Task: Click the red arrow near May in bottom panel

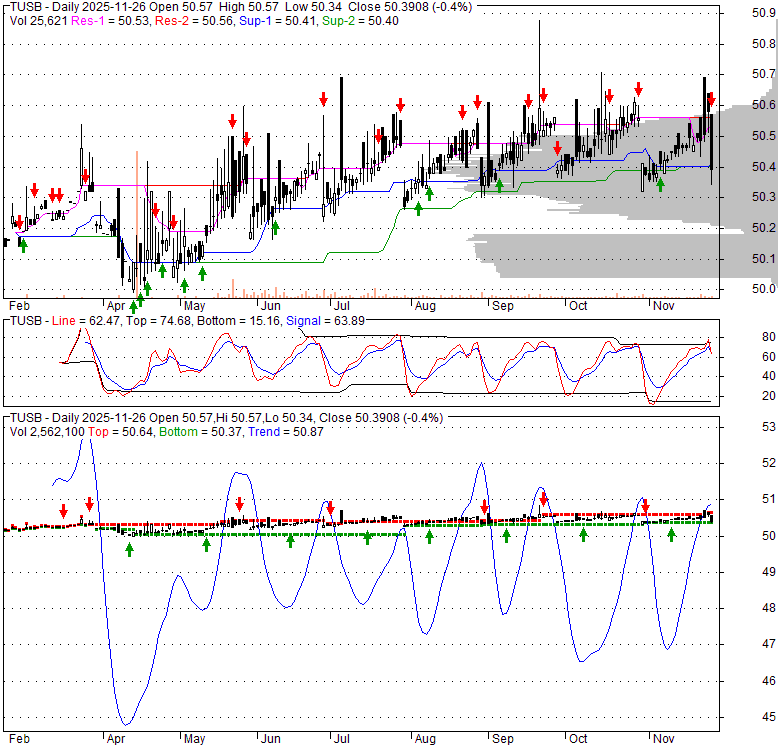Action: click(239, 503)
